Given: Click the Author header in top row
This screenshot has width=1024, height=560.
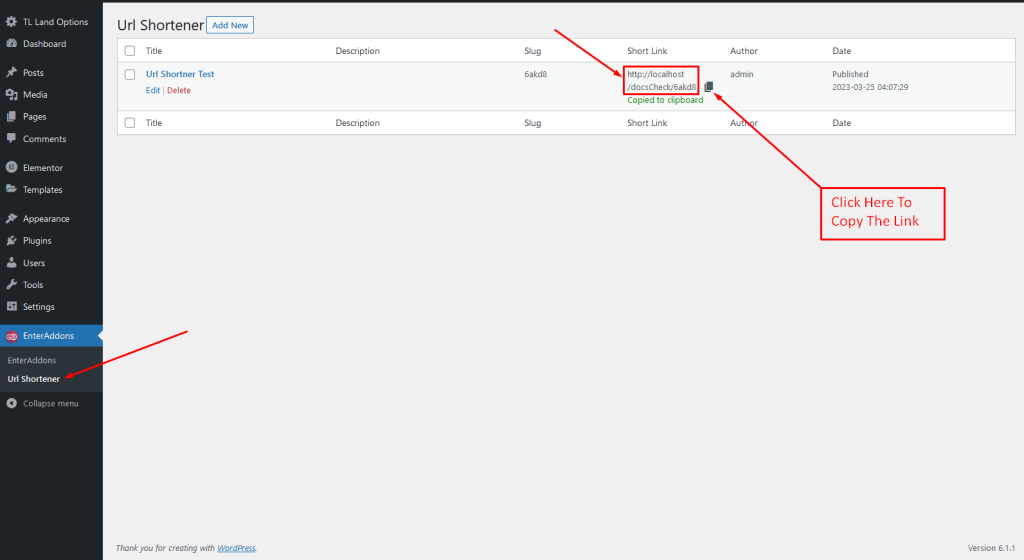Looking at the screenshot, I should point(744,51).
